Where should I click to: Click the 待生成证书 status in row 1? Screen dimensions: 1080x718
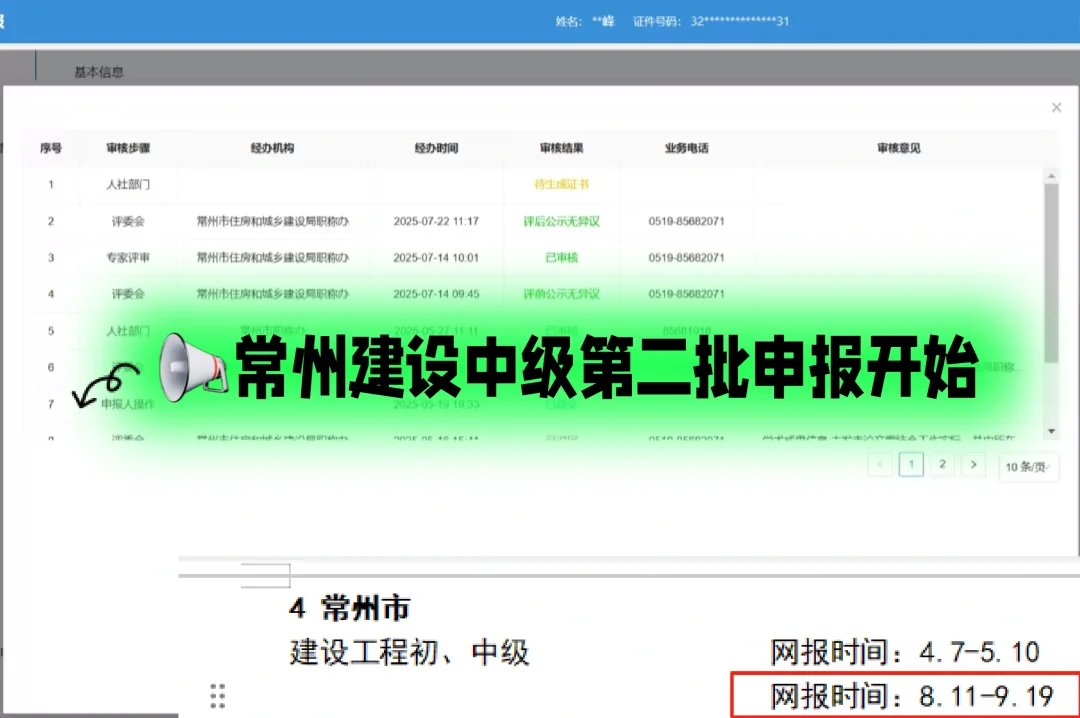(x=561, y=185)
